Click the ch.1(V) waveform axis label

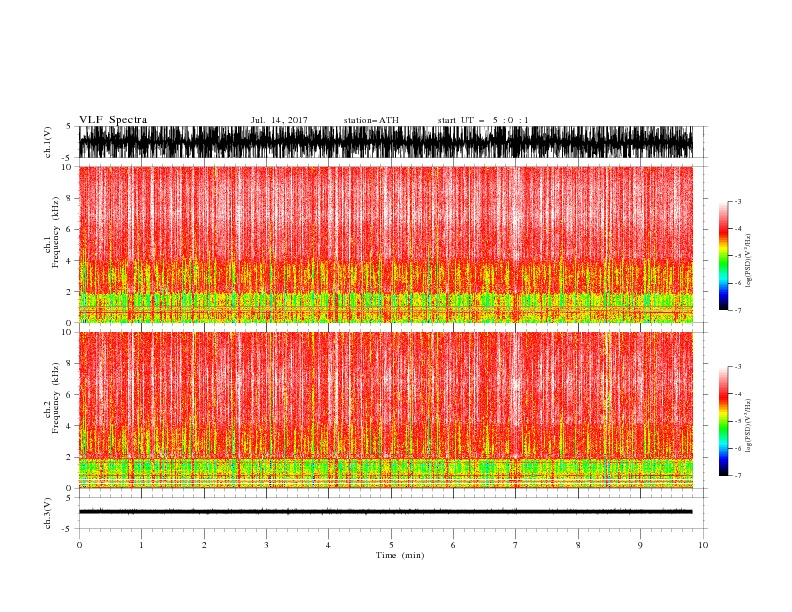coord(48,142)
